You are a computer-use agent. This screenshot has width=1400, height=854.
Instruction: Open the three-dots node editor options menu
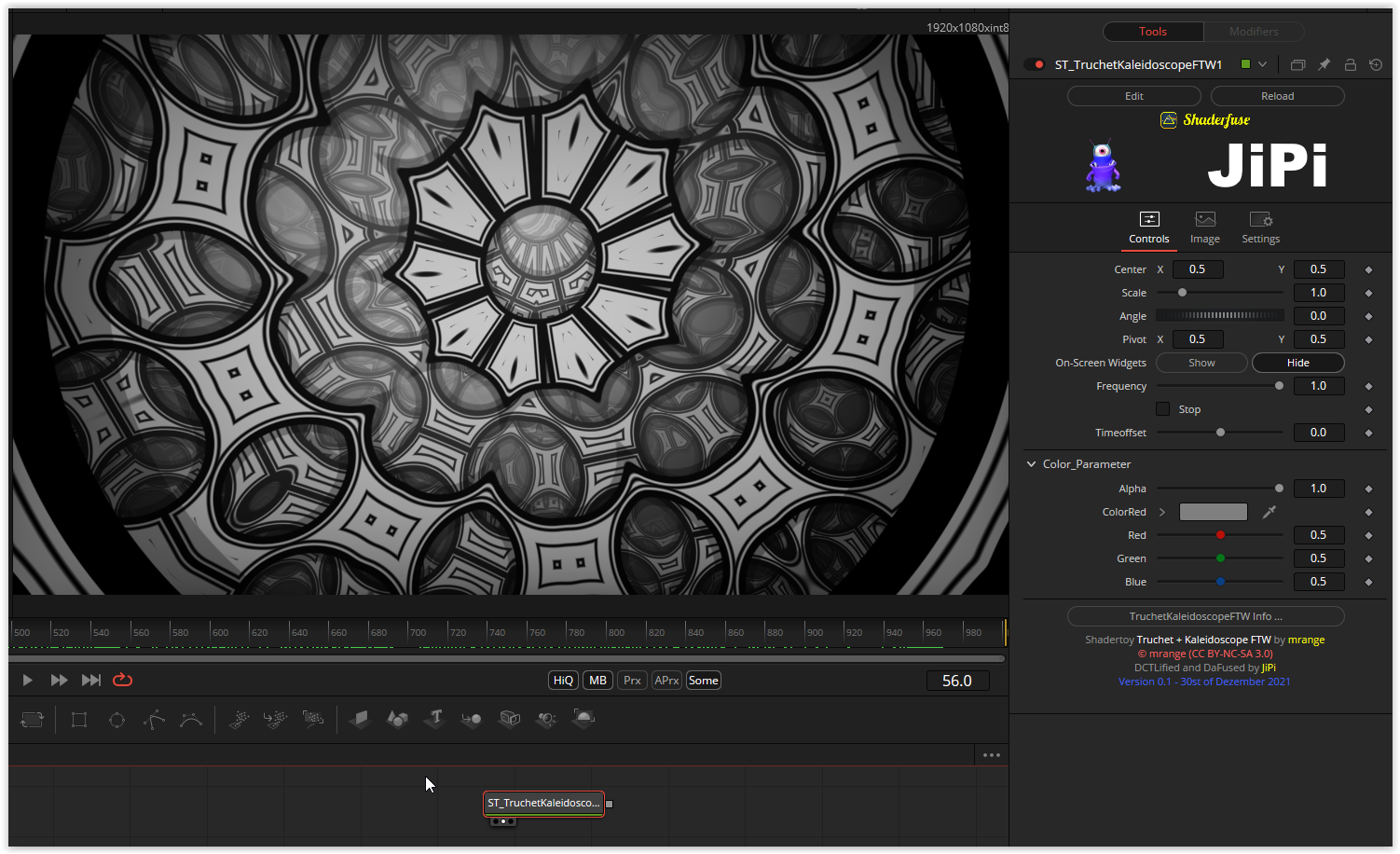pyautogui.click(x=991, y=755)
